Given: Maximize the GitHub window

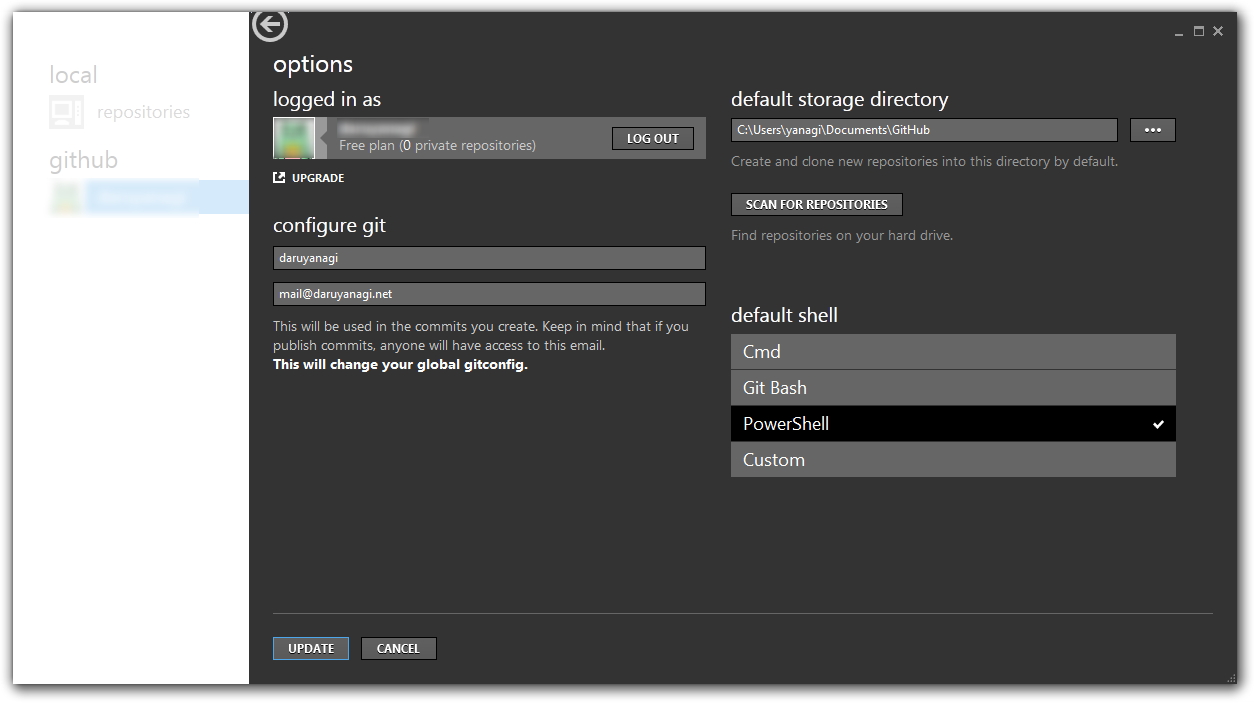Looking at the screenshot, I should [x=1199, y=32].
